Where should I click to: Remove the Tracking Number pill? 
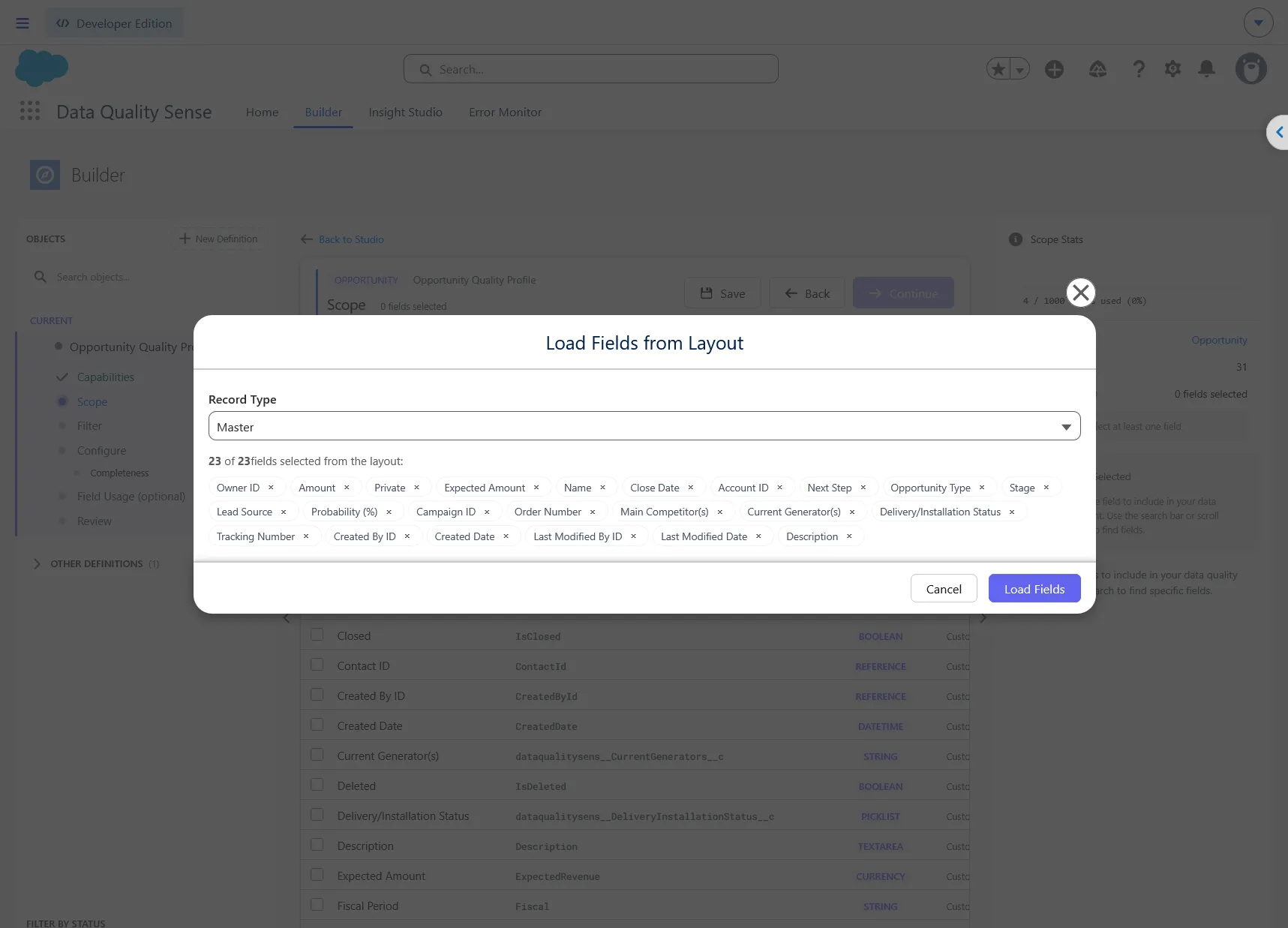pyautogui.click(x=306, y=536)
